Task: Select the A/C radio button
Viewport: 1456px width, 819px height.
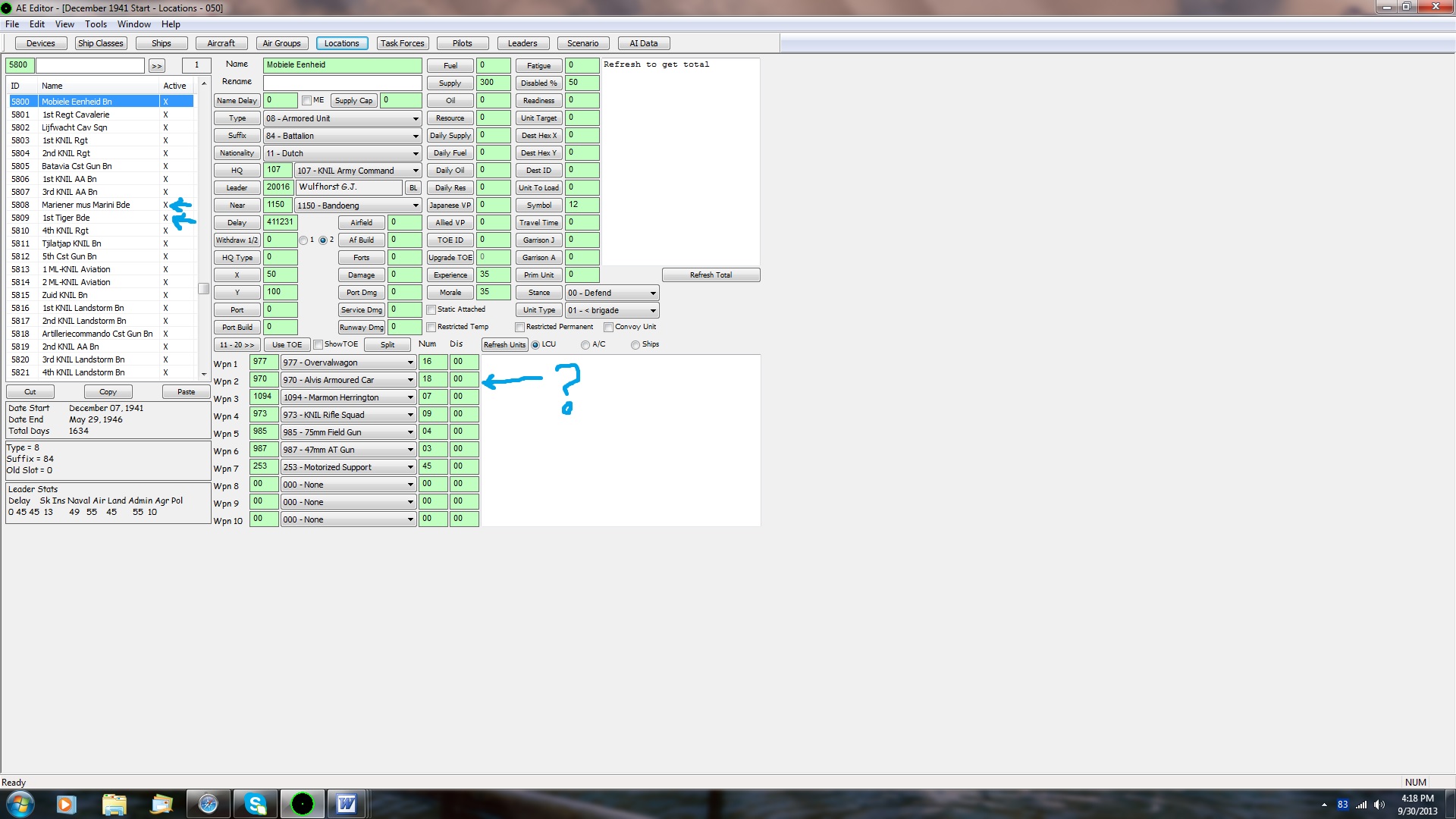Action: coord(585,345)
